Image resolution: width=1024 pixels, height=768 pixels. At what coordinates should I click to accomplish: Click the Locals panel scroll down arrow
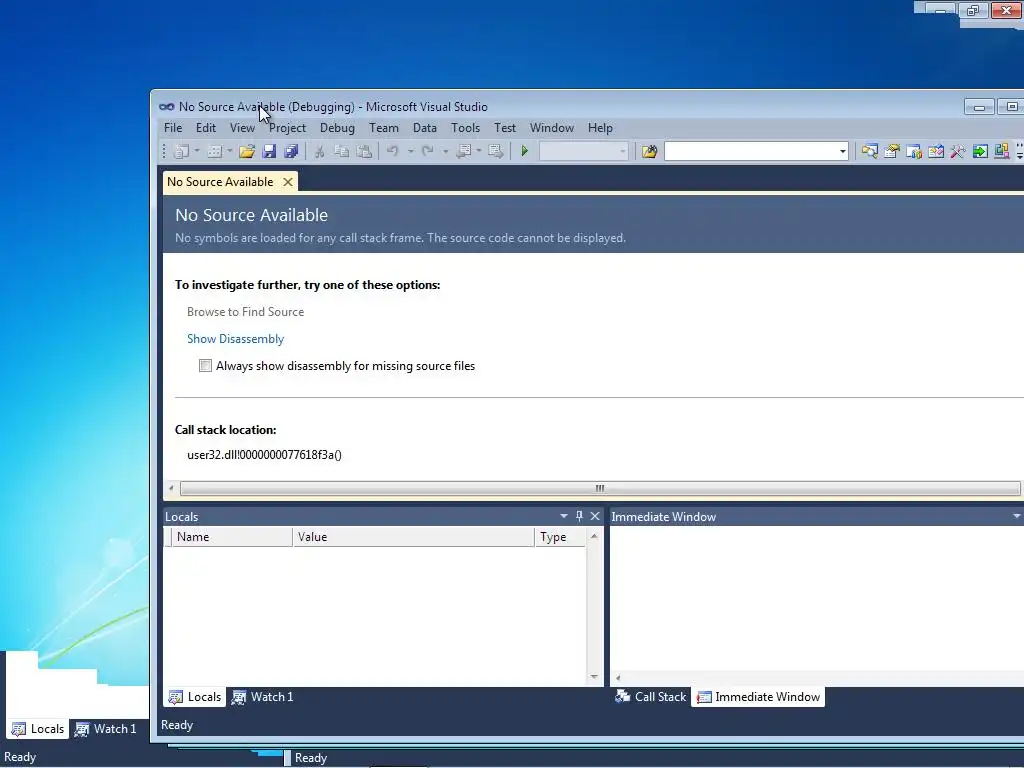(594, 677)
